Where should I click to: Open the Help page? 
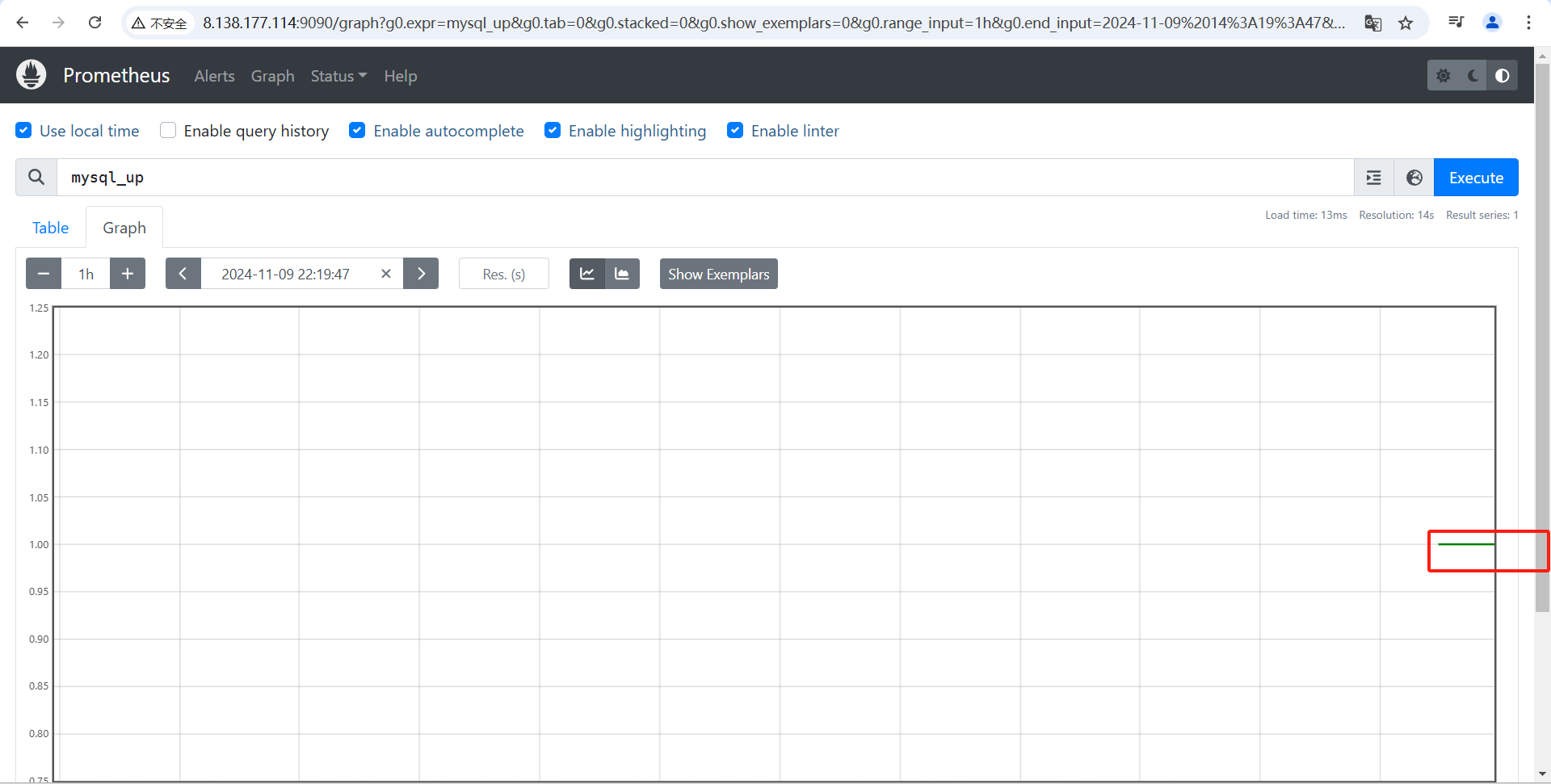click(x=401, y=76)
